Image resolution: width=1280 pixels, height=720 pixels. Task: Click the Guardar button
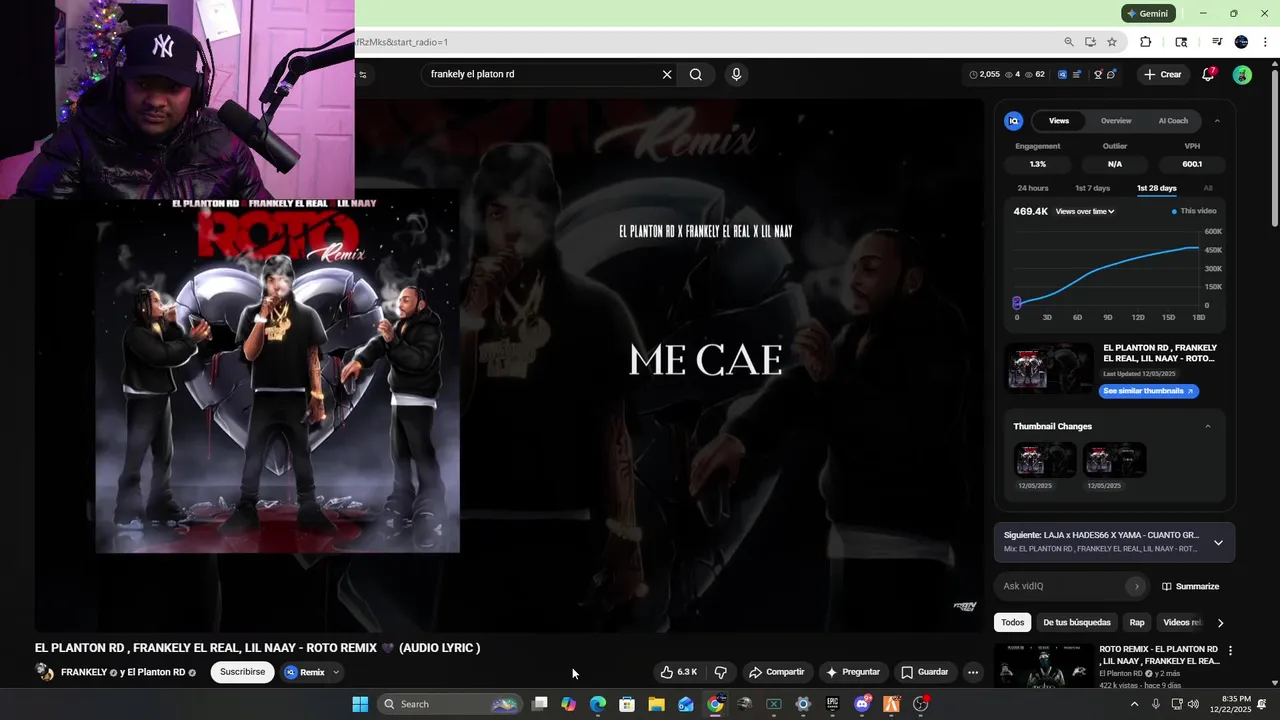[x=925, y=672]
